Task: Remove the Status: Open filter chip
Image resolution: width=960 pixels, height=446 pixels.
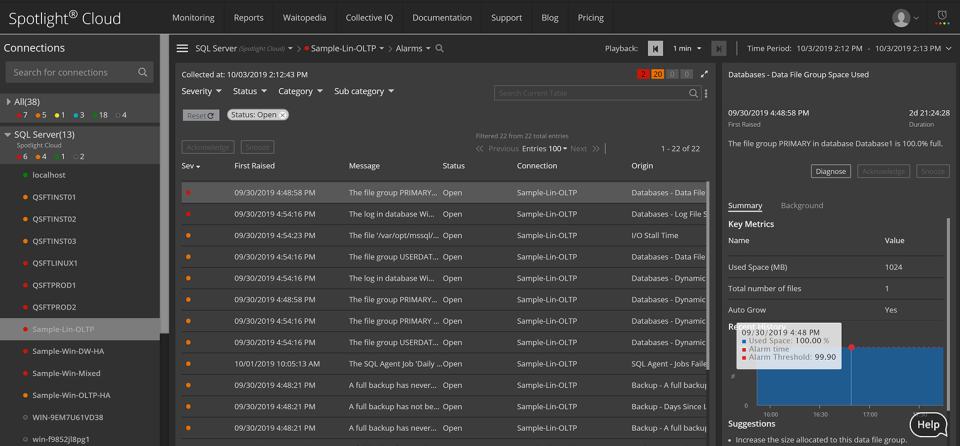Action: (x=283, y=115)
